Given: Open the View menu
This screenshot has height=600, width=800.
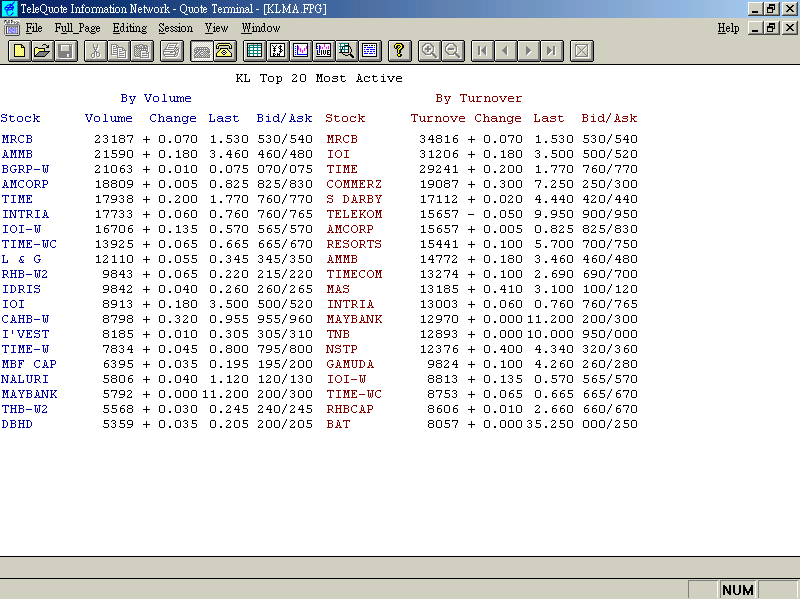Looking at the screenshot, I should click(216, 28).
